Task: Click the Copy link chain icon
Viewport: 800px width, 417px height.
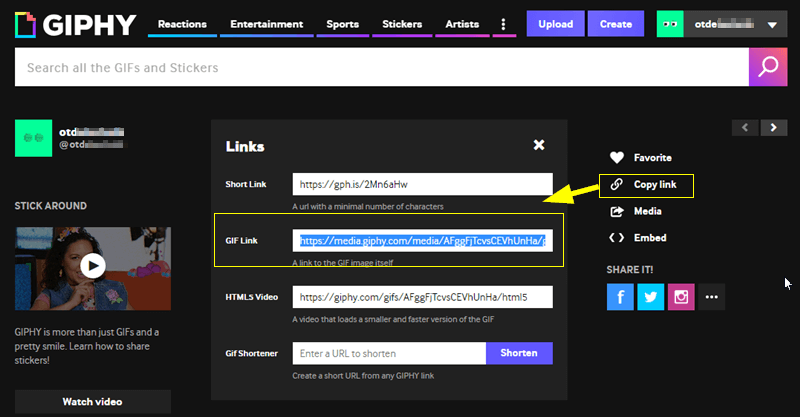Action: 616,184
